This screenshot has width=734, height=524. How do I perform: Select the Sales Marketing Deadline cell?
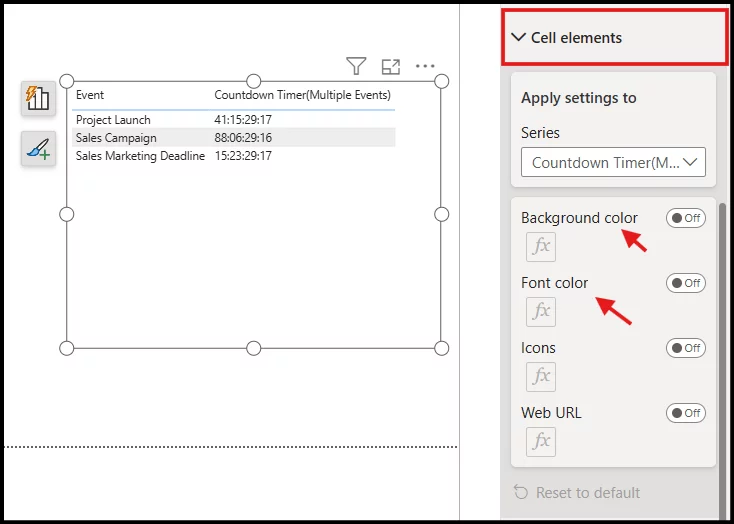click(x=140, y=156)
